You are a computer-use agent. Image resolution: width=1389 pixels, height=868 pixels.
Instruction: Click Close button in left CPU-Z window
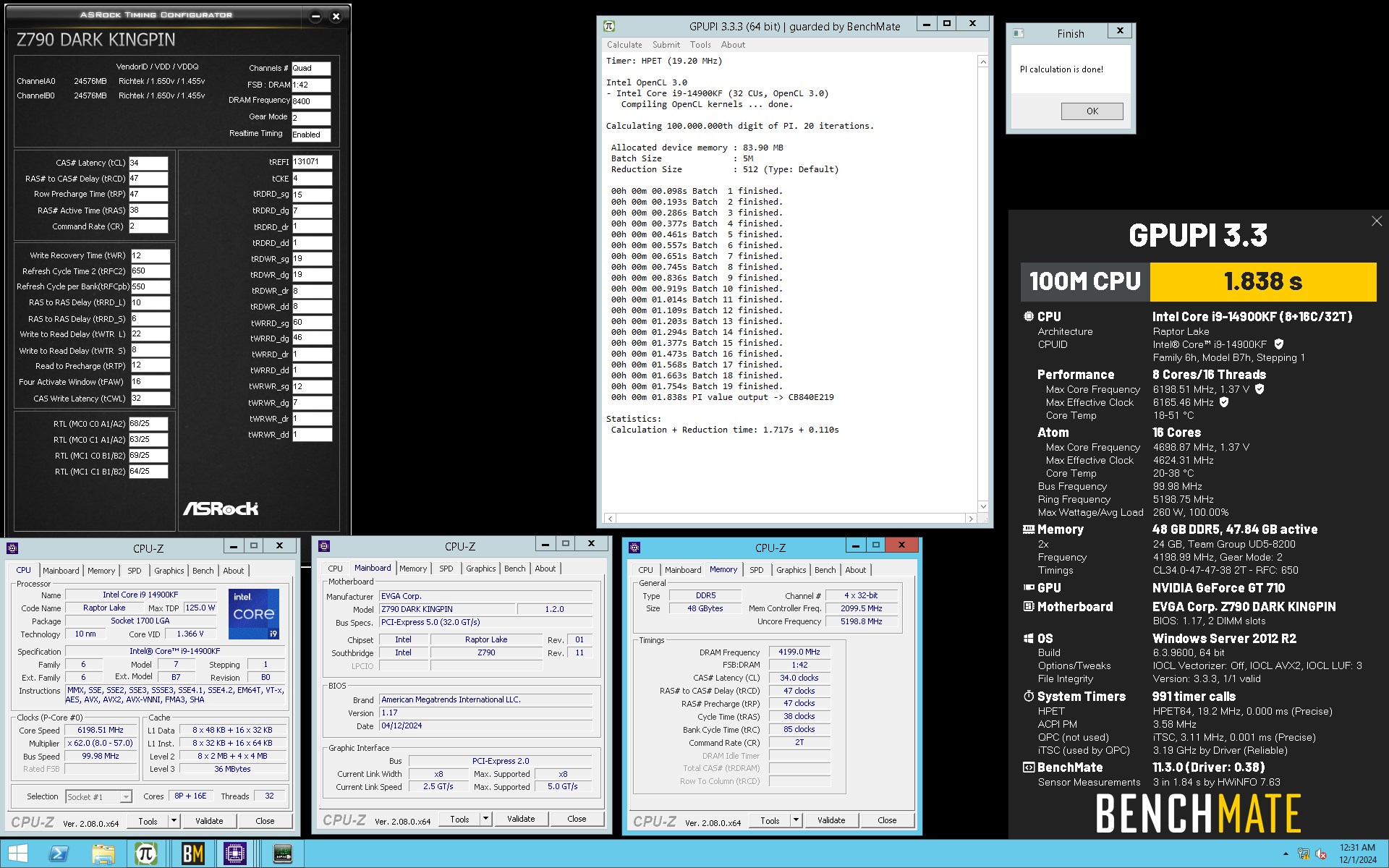265,821
